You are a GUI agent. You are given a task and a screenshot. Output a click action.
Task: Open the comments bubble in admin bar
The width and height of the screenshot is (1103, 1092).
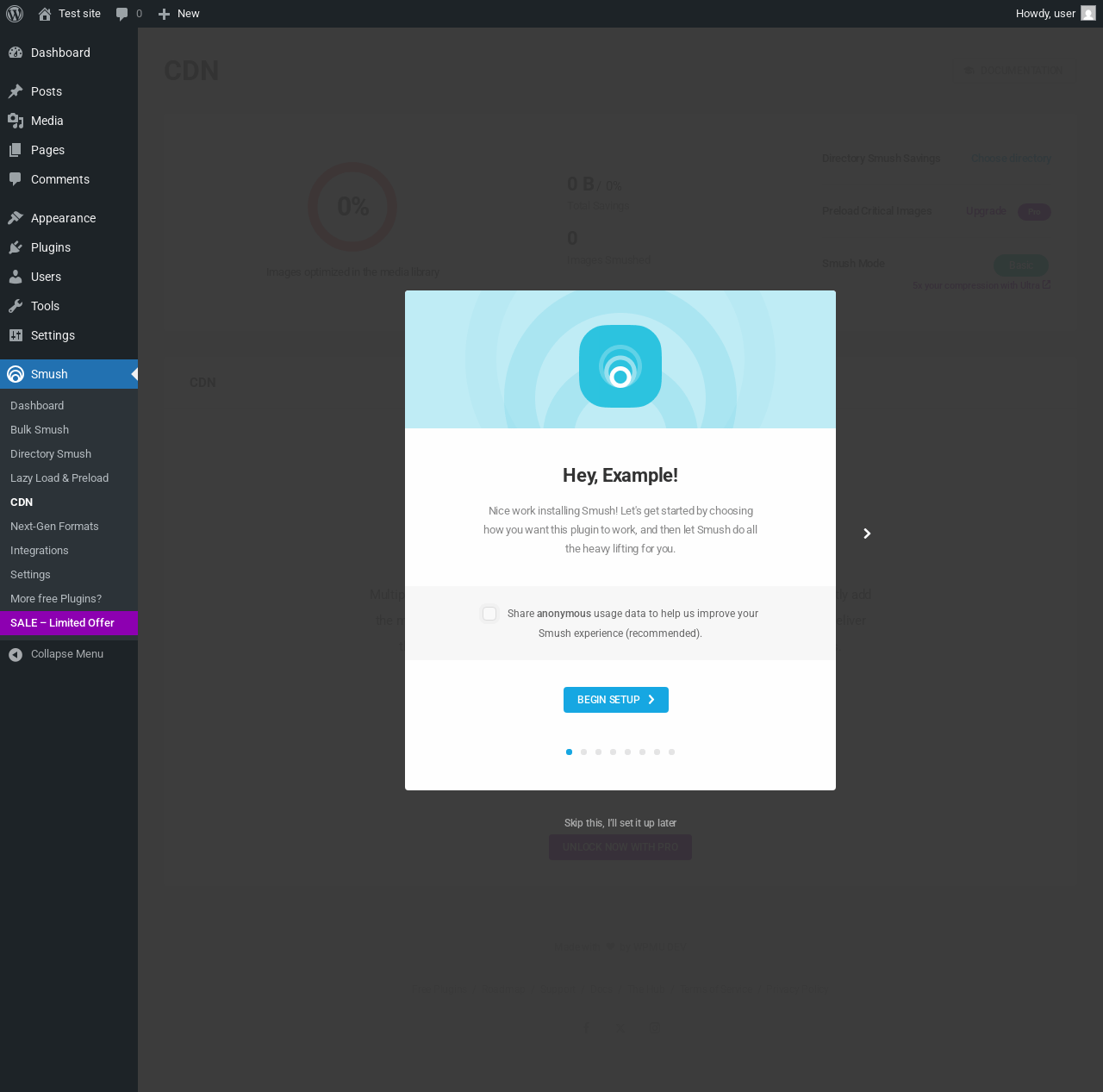point(122,14)
